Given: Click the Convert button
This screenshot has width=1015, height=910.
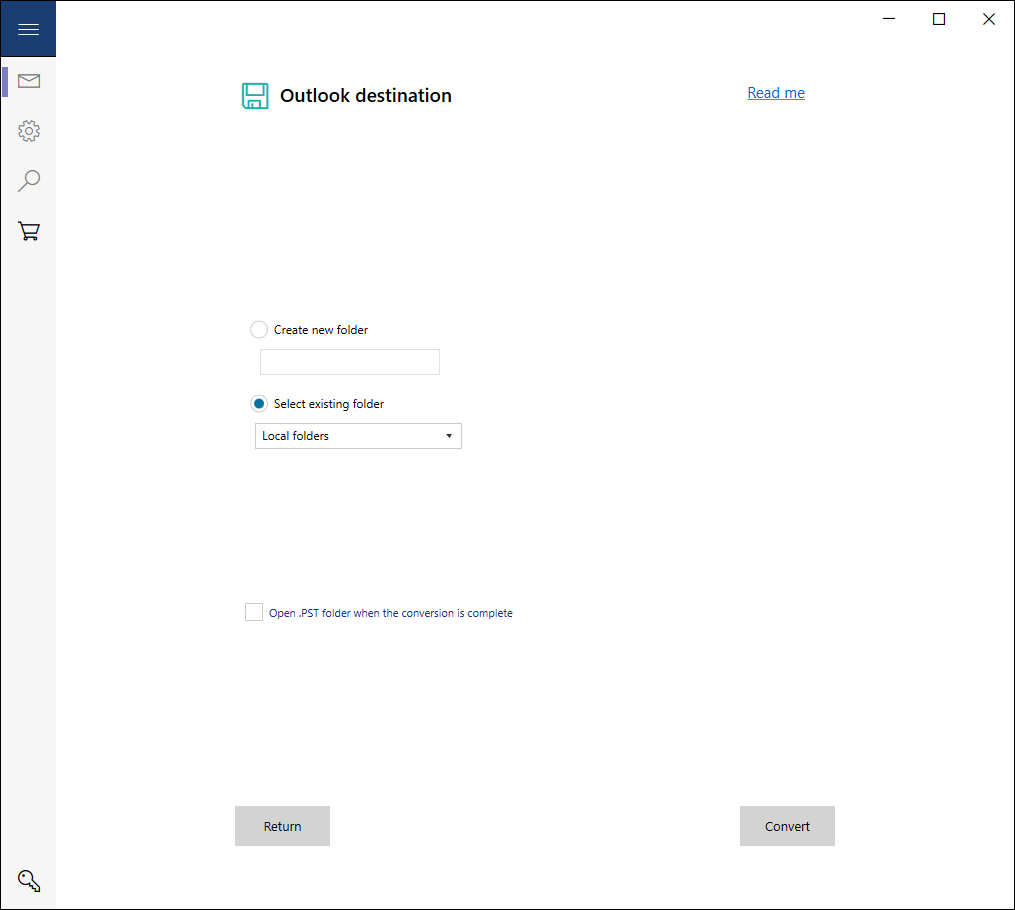Looking at the screenshot, I should tap(787, 826).
